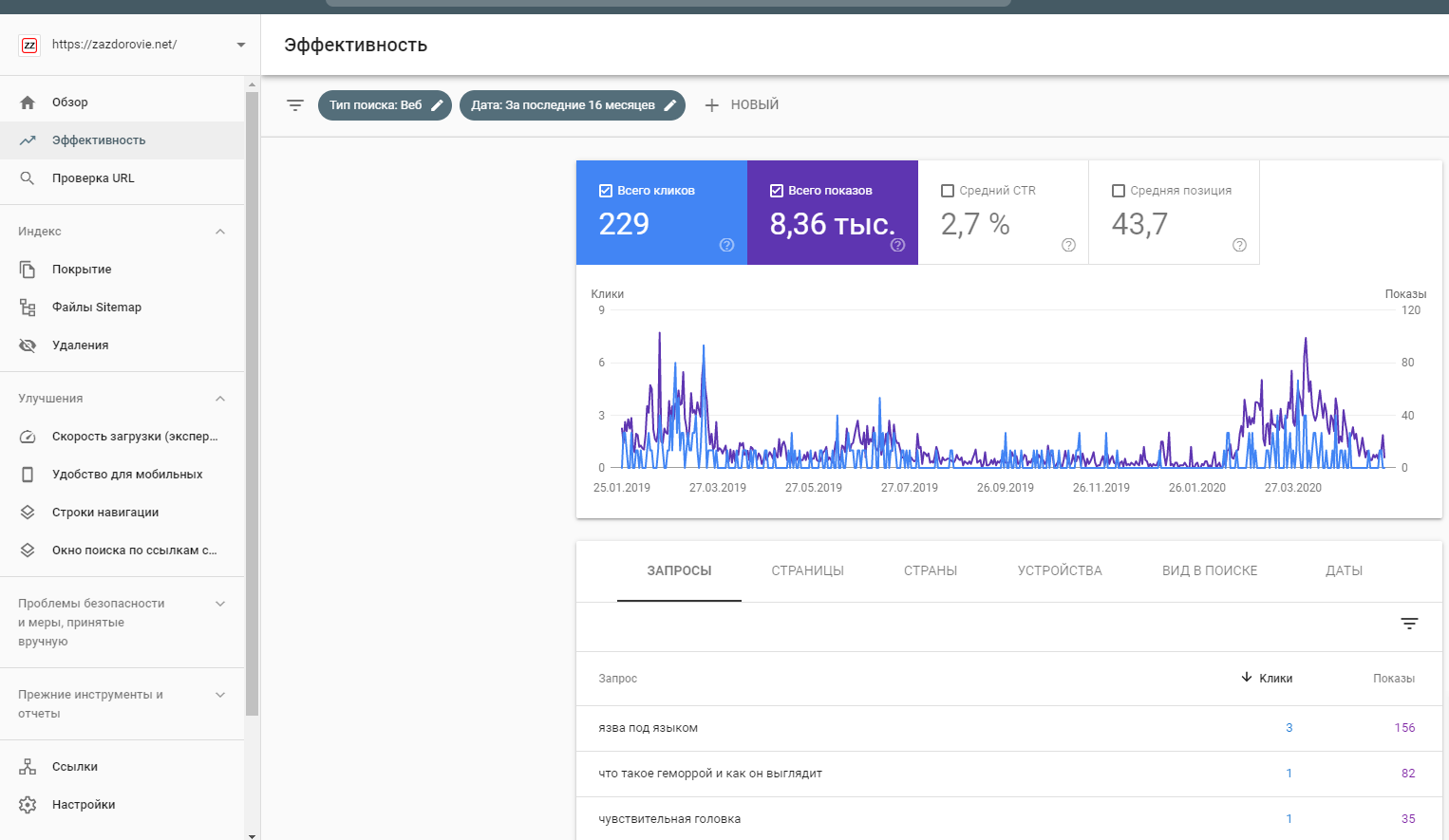
Task: Click the filter icon beside search type chip
Action: tap(295, 105)
